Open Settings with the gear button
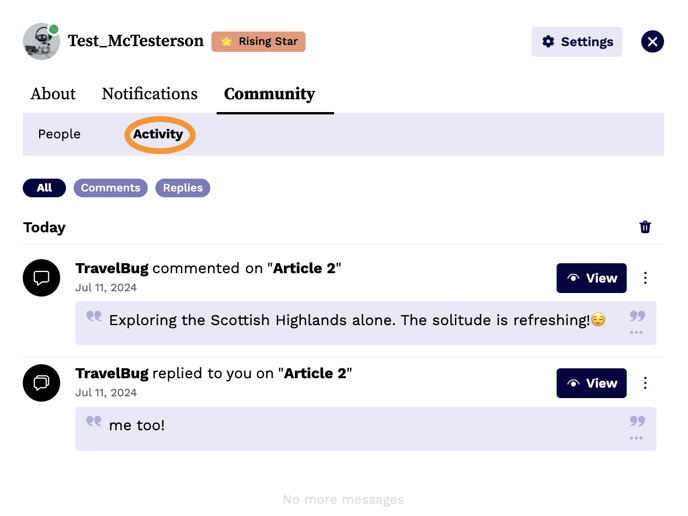Image resolution: width=688 pixels, height=516 pixels. point(577,42)
